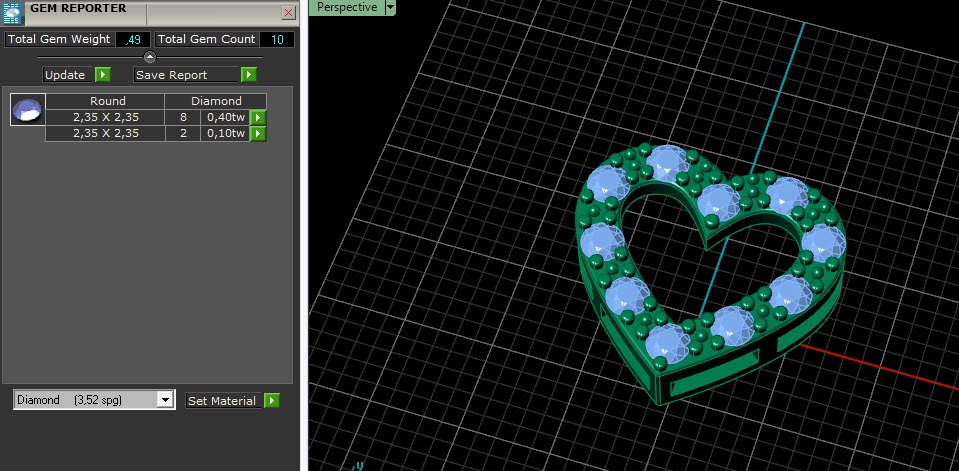This screenshot has height=471, width=959.
Task: Click the Perspective viewport label
Action: (347, 7)
